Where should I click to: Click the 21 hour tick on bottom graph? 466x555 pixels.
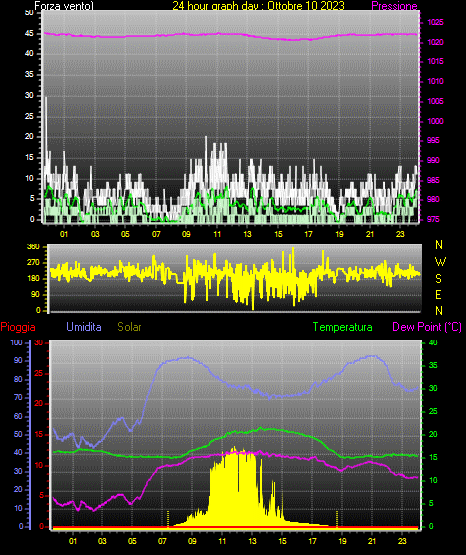tap(372, 541)
